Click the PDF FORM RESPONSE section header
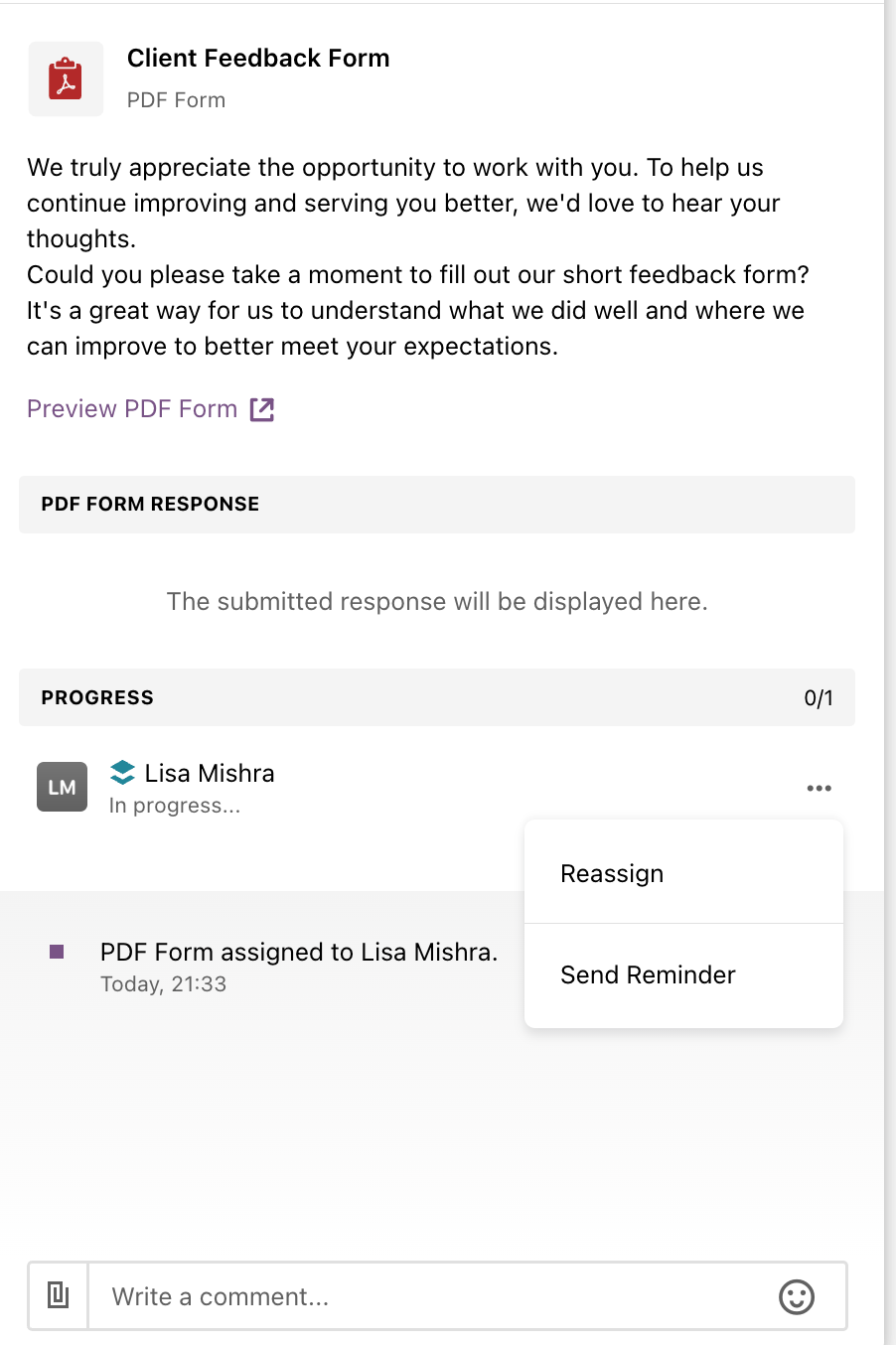 [x=437, y=505]
